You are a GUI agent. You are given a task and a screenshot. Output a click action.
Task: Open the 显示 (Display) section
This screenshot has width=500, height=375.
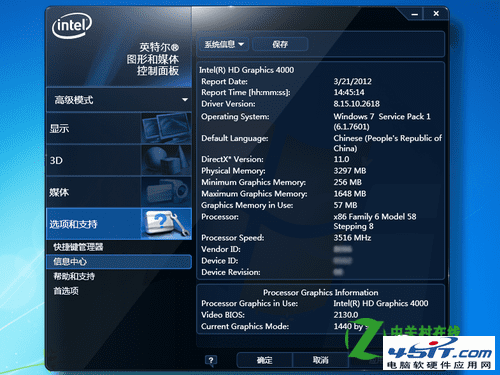pyautogui.click(x=119, y=128)
